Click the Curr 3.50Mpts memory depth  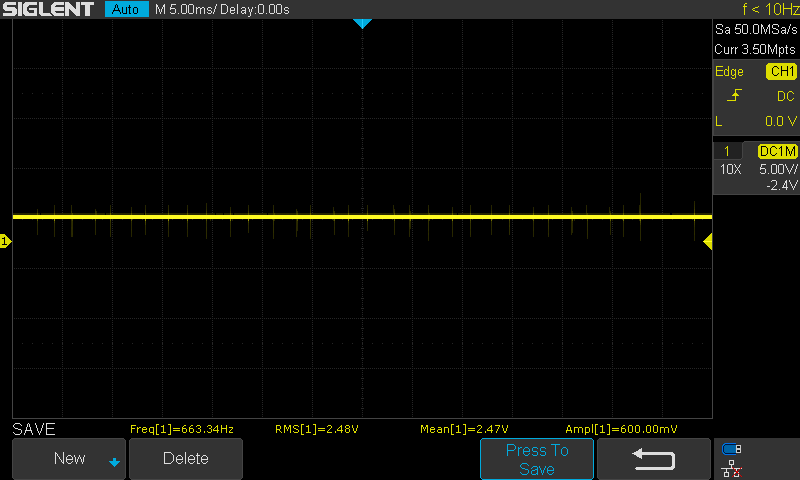click(x=755, y=49)
